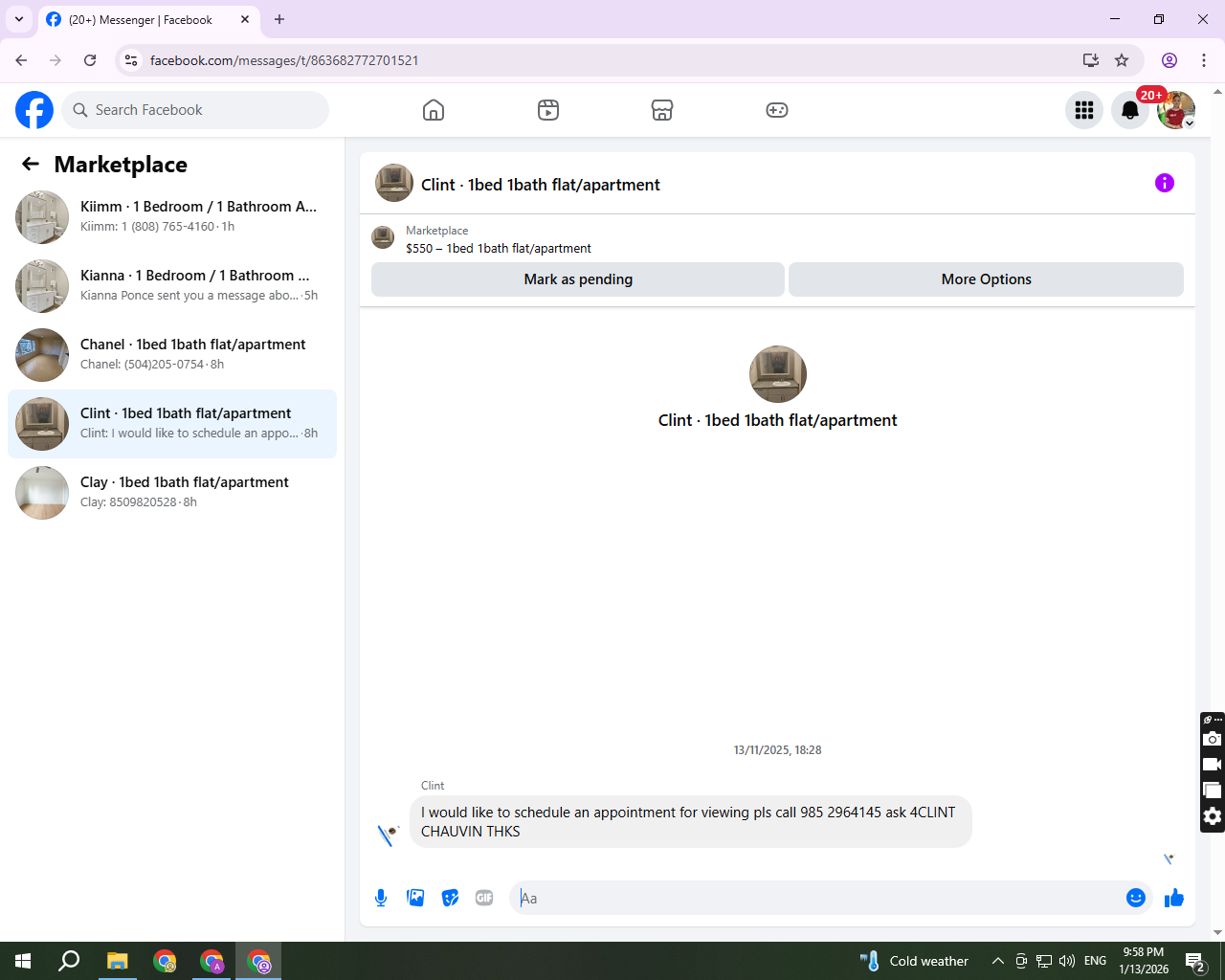Click the $550 – 1bed 1bath listing link
Screen dimensions: 1225x980
499,248
